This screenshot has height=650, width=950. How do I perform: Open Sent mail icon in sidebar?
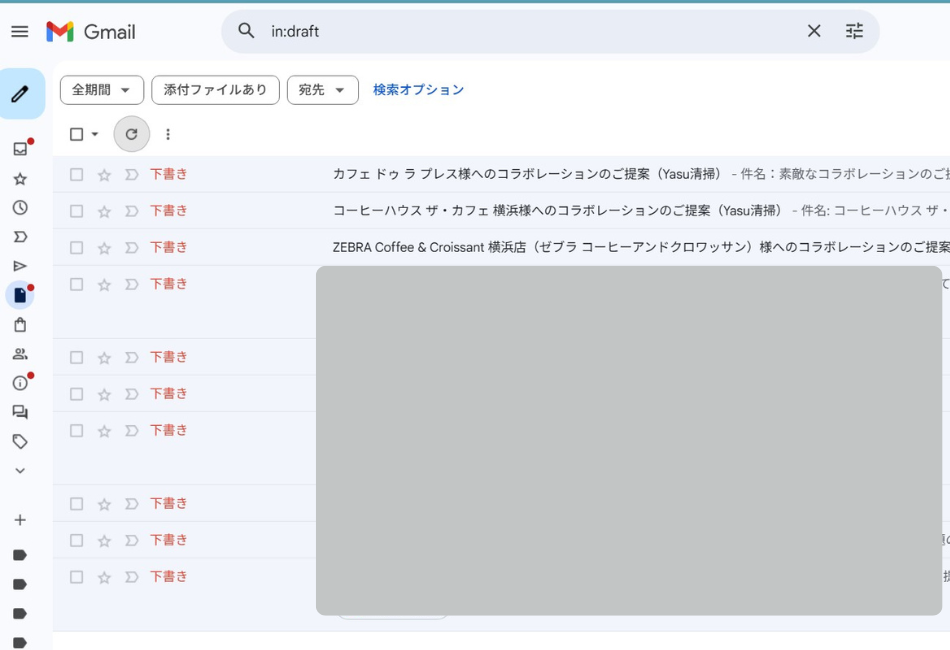coord(20,266)
